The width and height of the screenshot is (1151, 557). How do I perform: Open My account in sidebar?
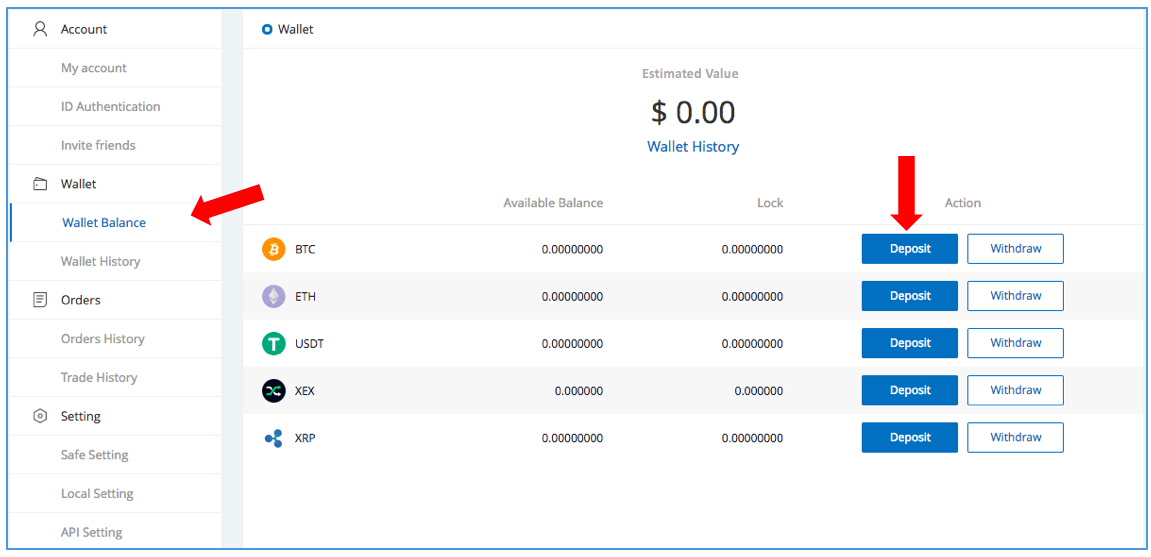pyautogui.click(x=94, y=68)
